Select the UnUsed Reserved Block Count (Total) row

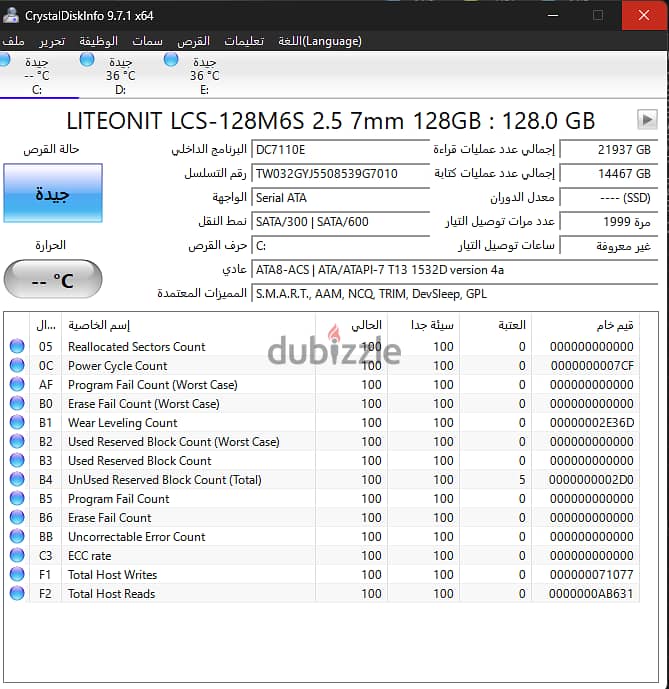[322, 479]
